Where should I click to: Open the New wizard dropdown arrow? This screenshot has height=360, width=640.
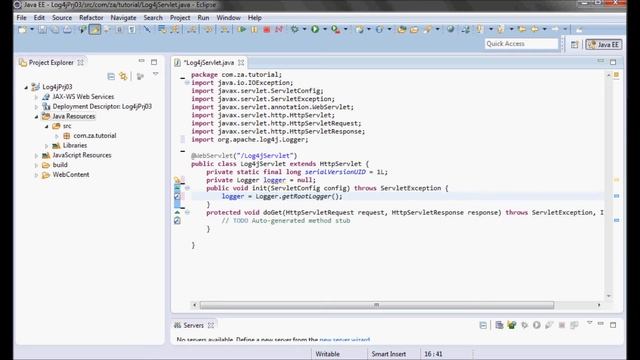pyautogui.click(x=32, y=29)
